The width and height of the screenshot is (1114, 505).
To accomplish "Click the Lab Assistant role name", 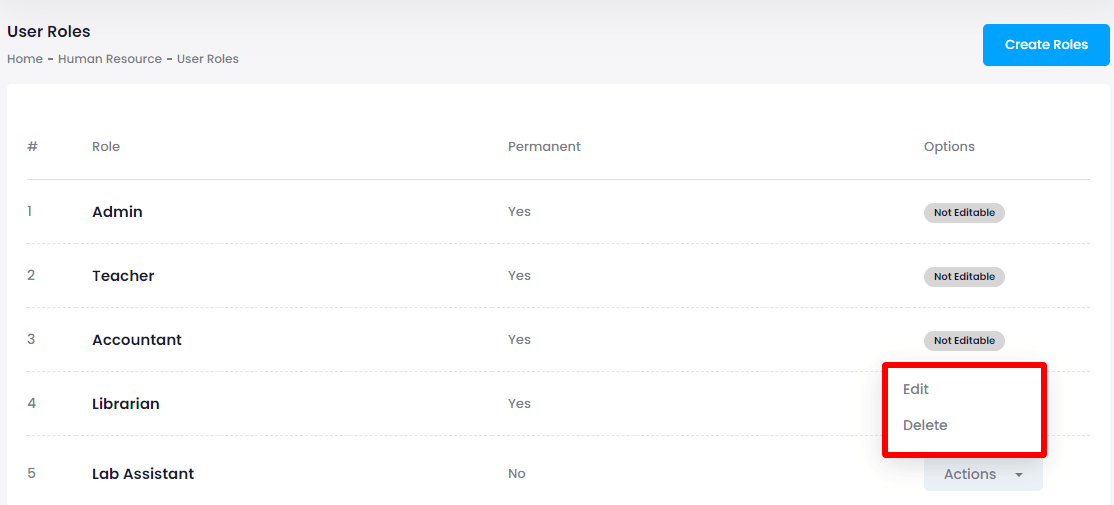I will (143, 474).
